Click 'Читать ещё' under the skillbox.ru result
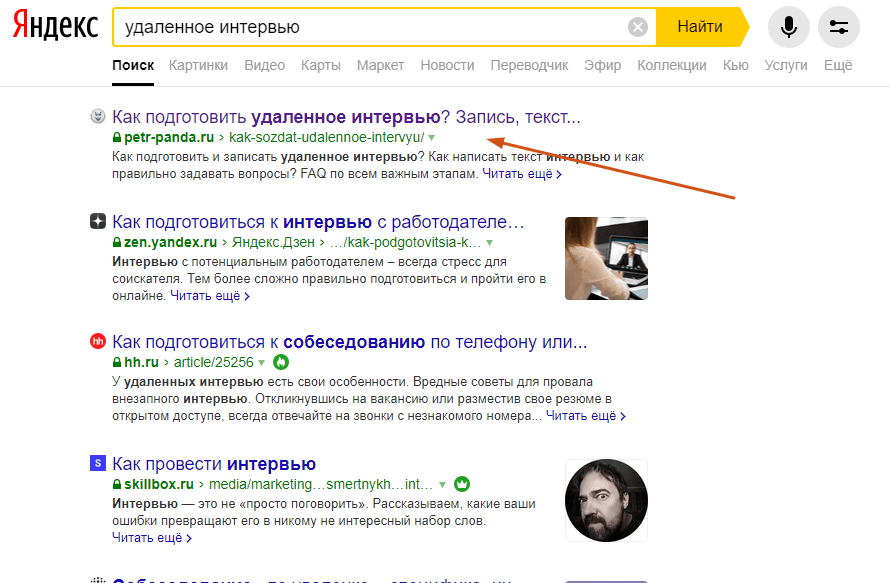This screenshot has width=890, height=583. click(x=152, y=538)
